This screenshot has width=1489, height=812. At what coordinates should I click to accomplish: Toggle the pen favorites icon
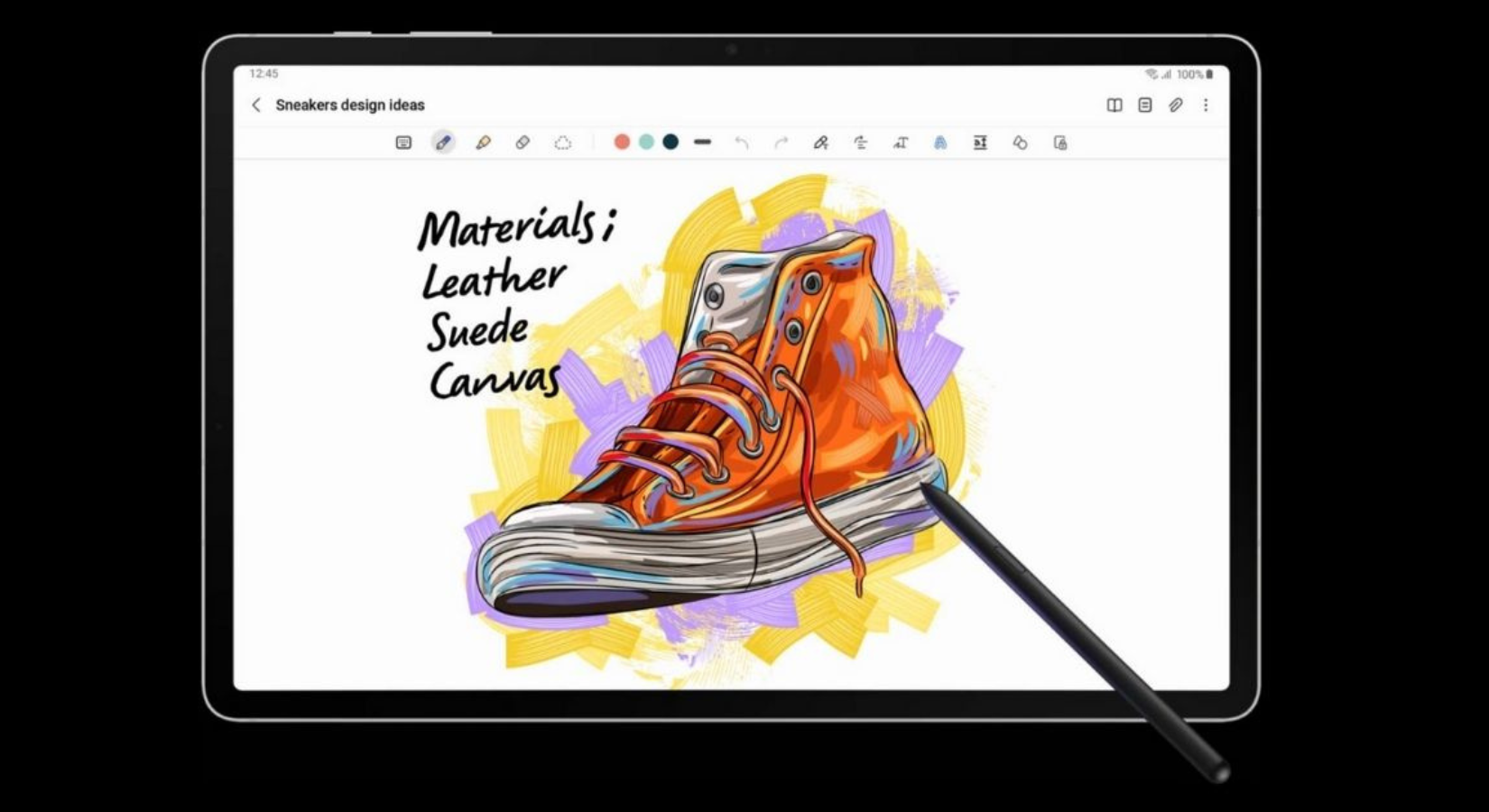click(x=821, y=143)
